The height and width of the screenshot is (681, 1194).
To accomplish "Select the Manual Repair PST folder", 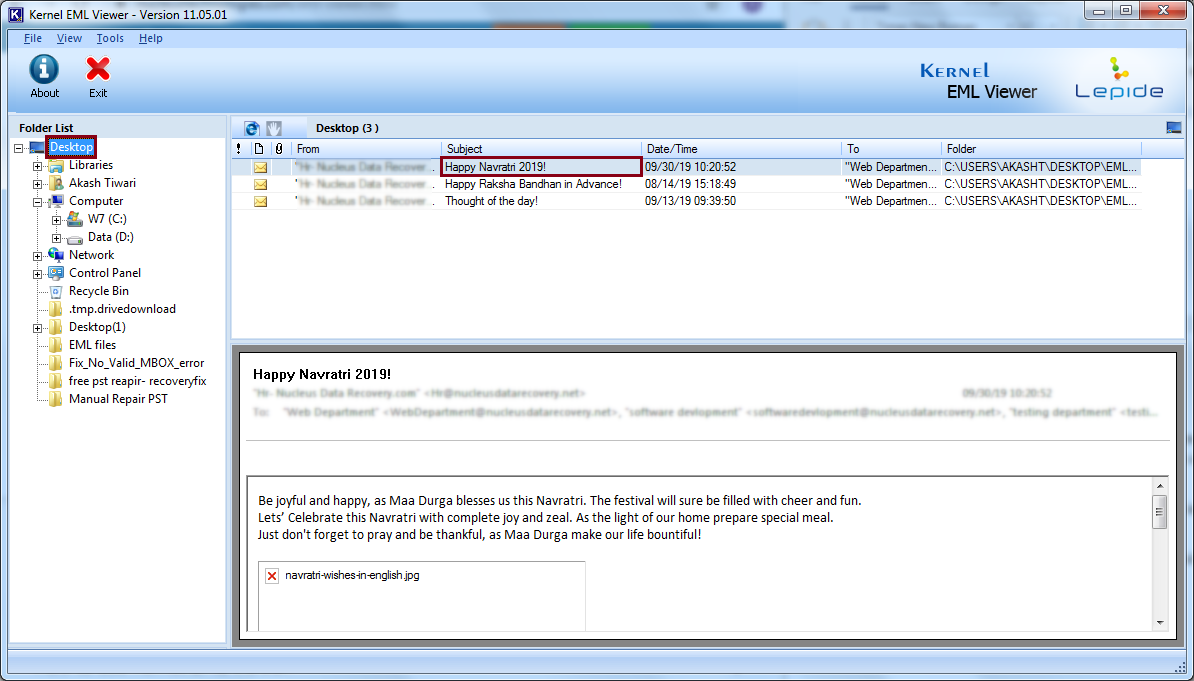I will coord(118,399).
